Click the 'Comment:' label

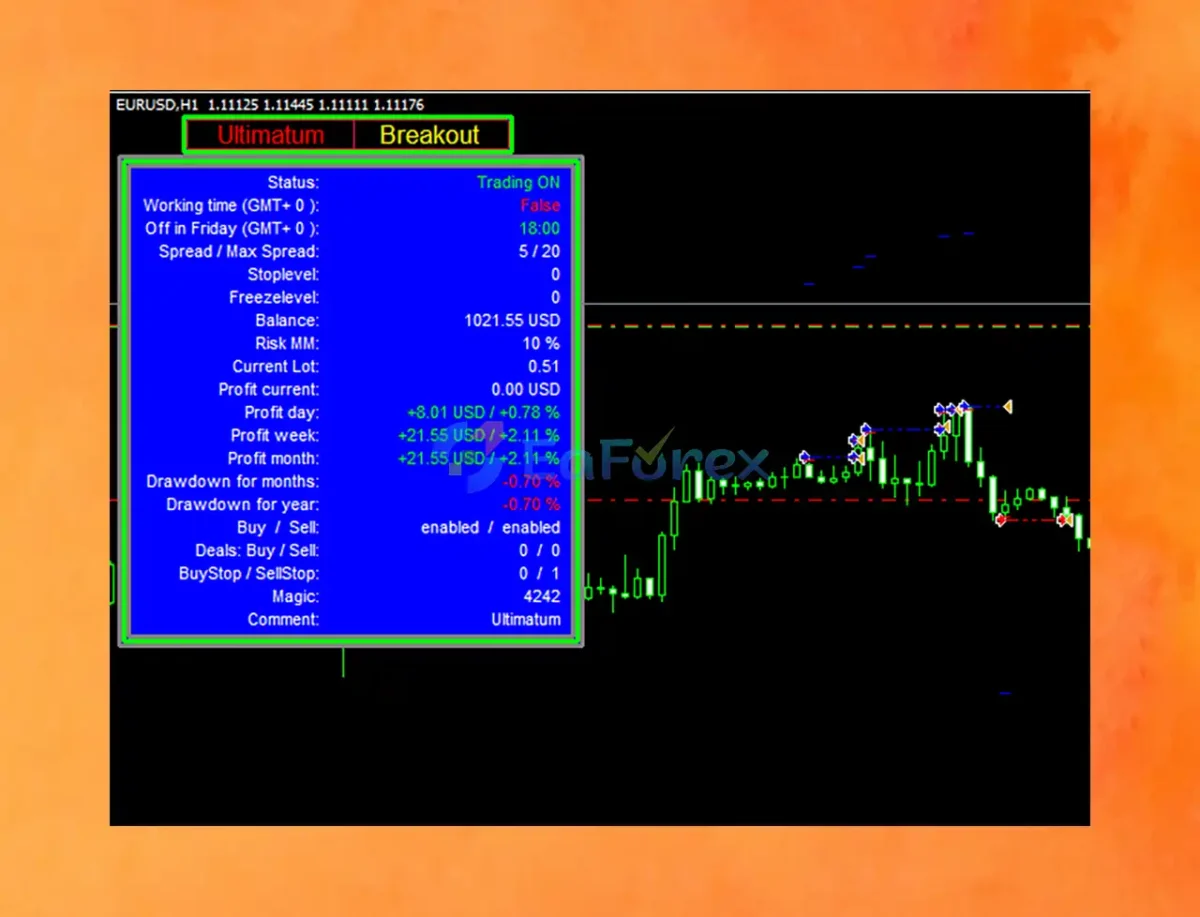284,619
